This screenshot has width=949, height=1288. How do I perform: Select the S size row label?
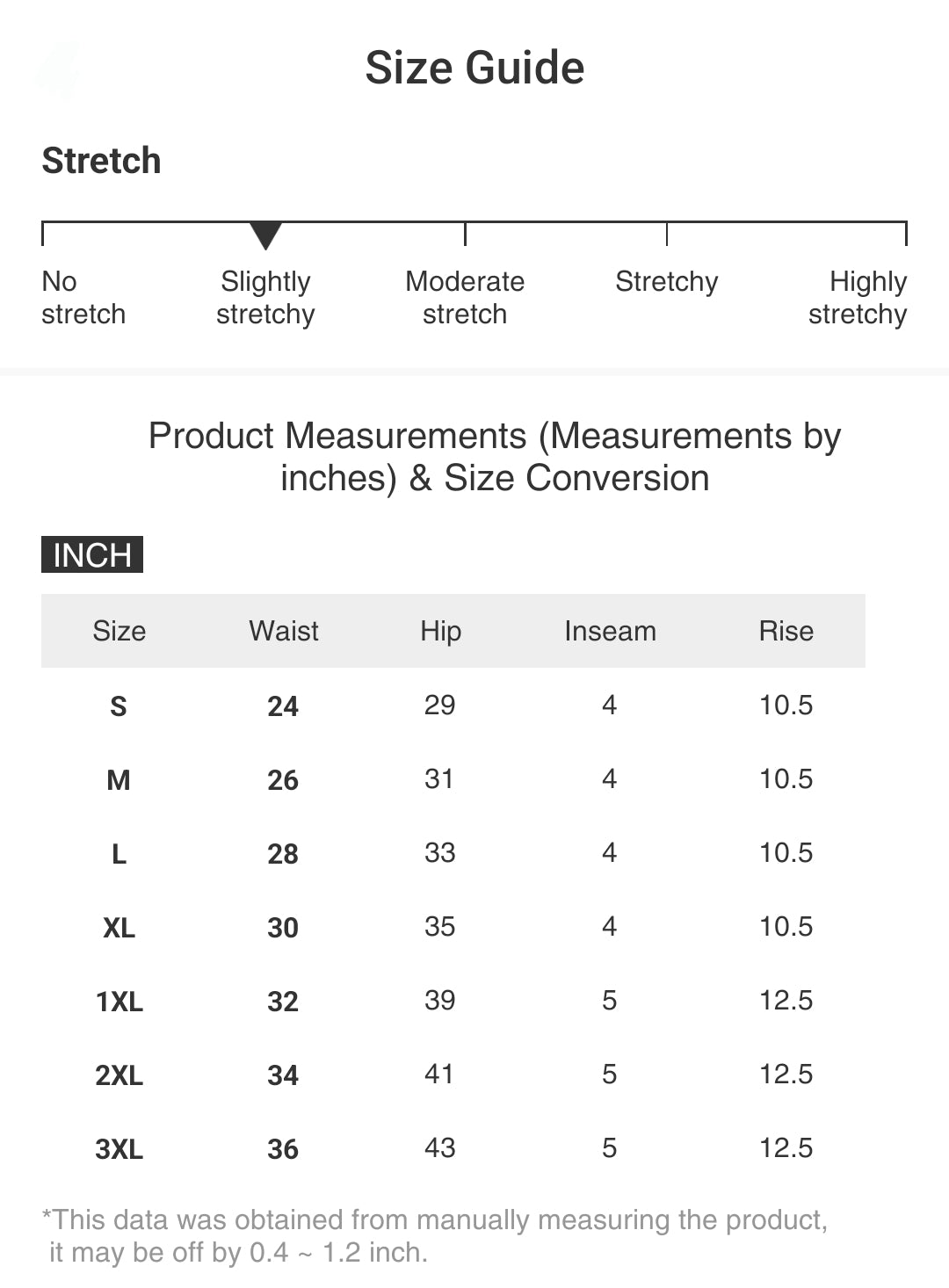coord(119,706)
